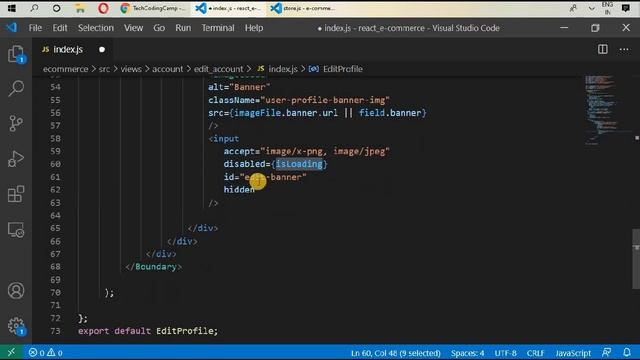Change indentation via Spaces: 4

[467, 353]
